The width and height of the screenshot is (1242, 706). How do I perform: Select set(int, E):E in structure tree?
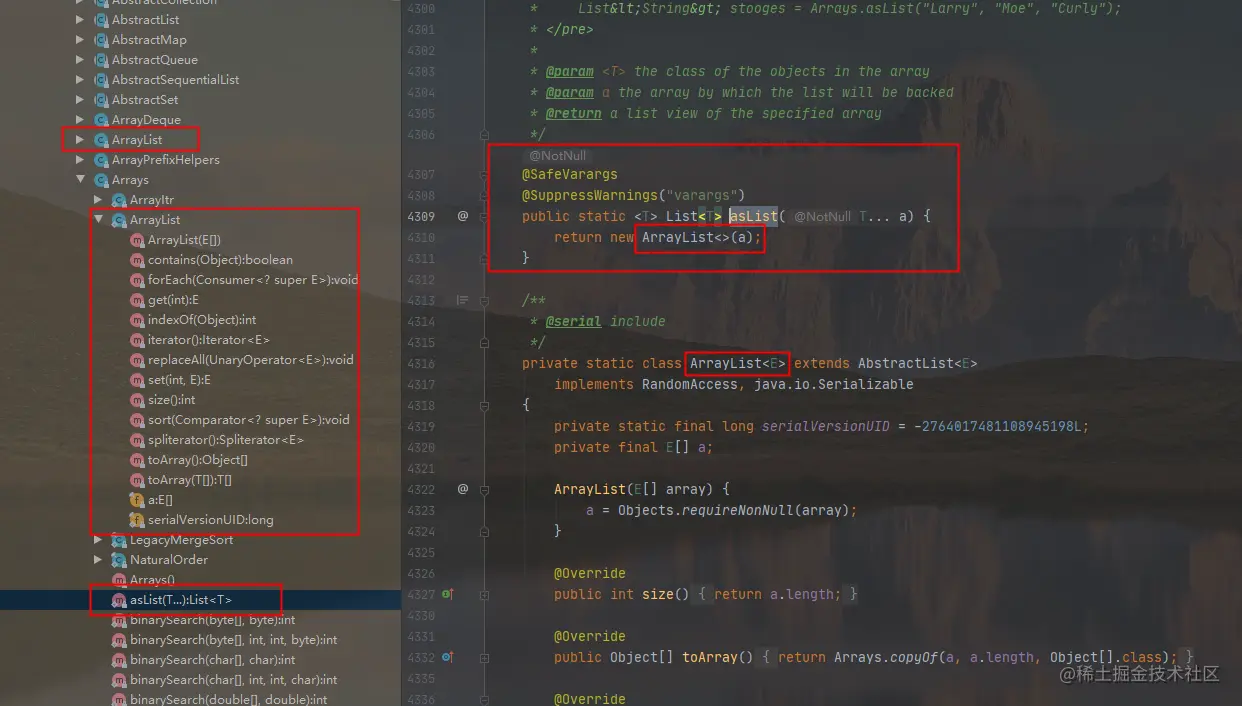(179, 380)
